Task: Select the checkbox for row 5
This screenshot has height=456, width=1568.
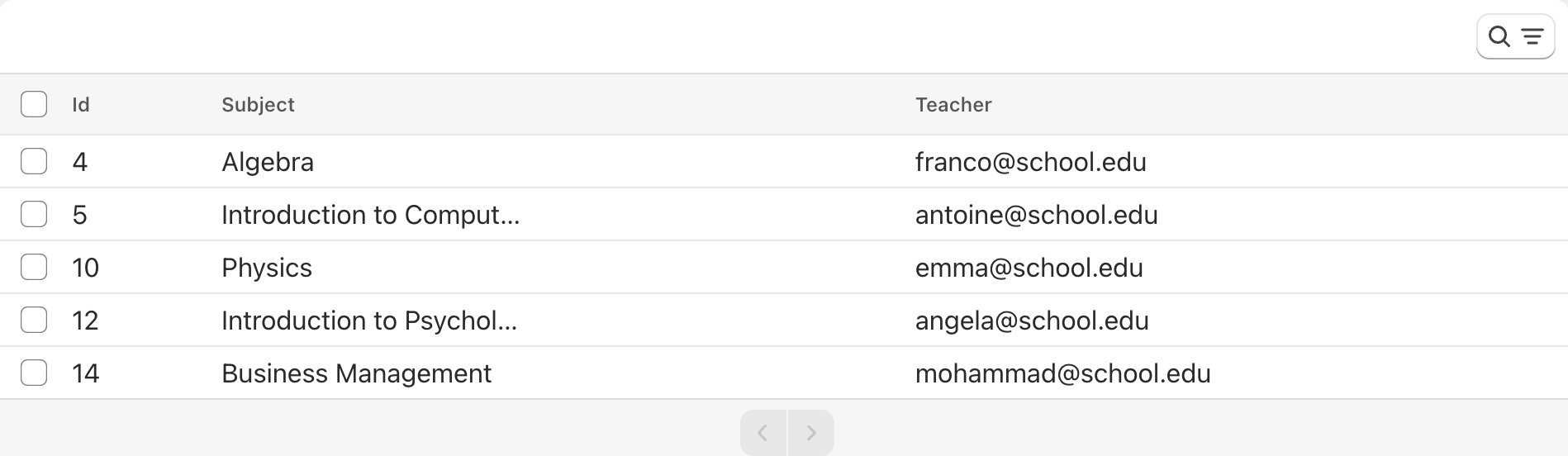Action: point(34,214)
